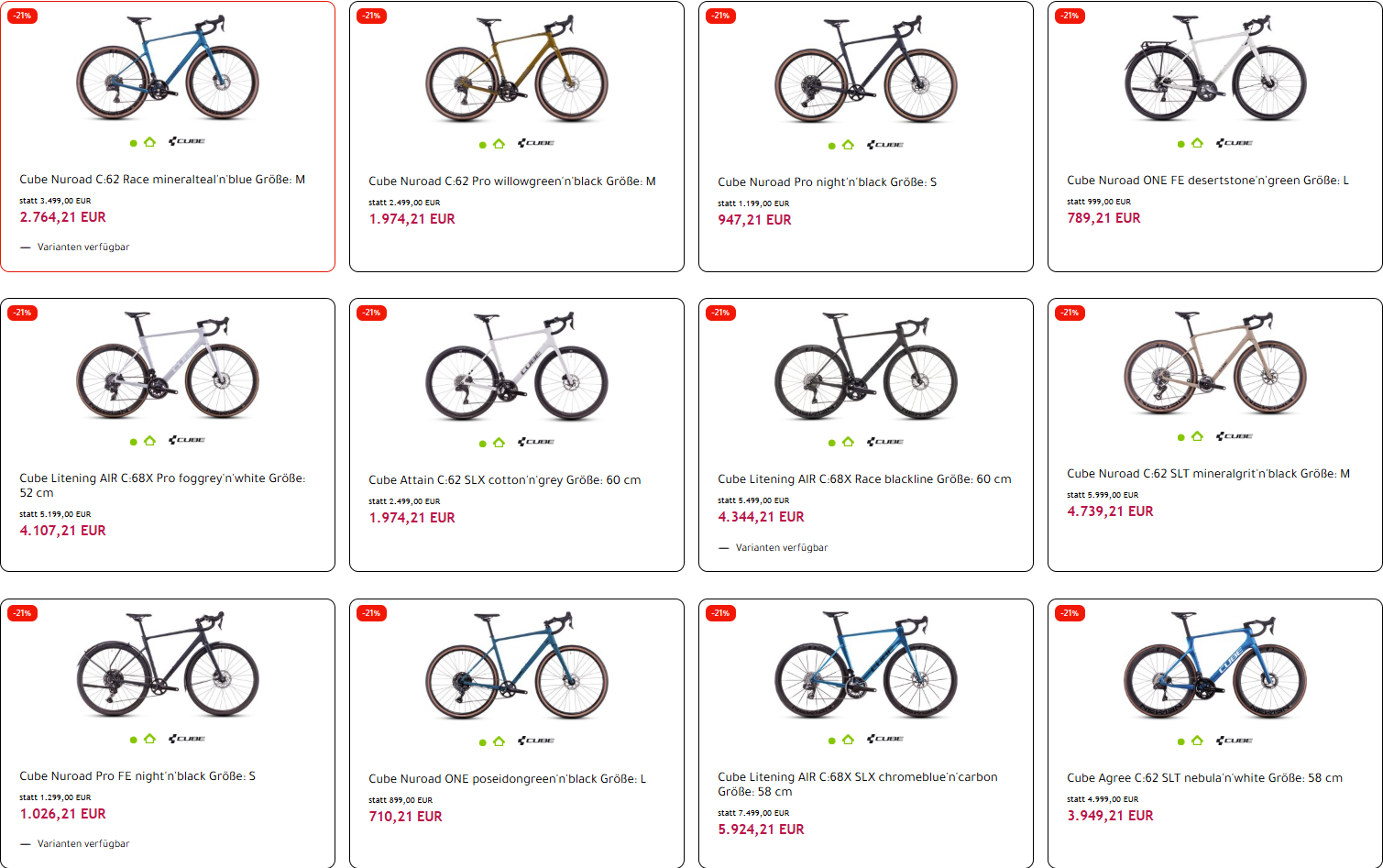Open the Cube Nuroad C:62 Pro willowgreen title link
The height and width of the screenshot is (868, 1383).
(x=511, y=181)
